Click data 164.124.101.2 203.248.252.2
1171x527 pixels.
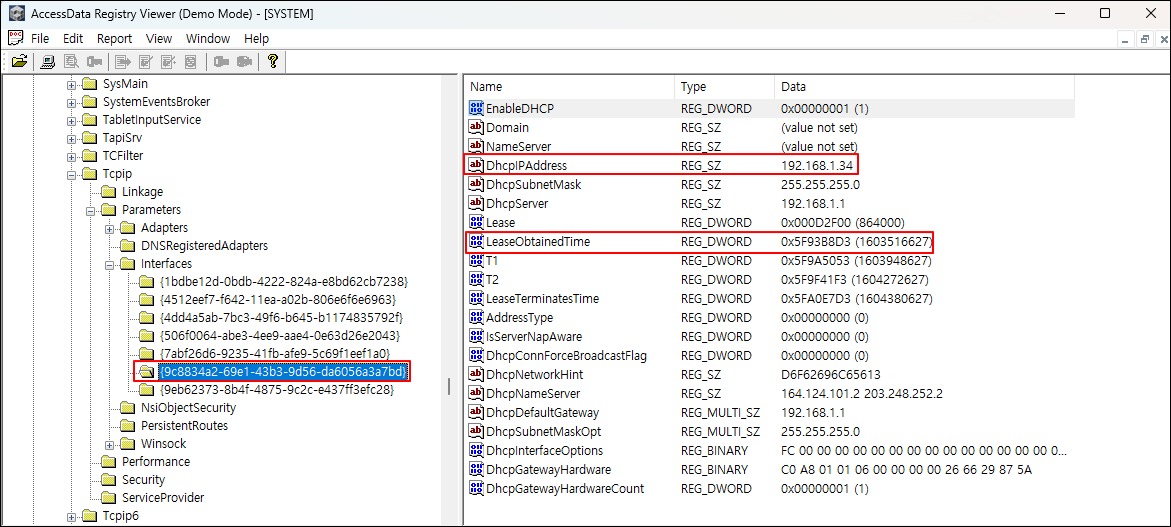pos(862,393)
